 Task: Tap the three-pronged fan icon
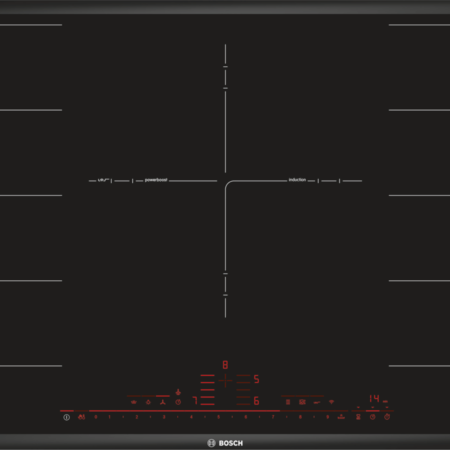point(163,402)
